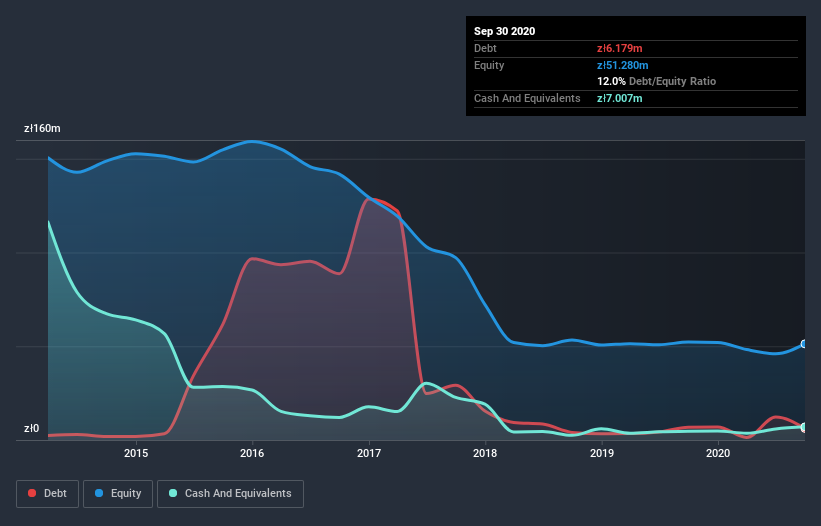Click the 2020 x-axis label

point(718,453)
